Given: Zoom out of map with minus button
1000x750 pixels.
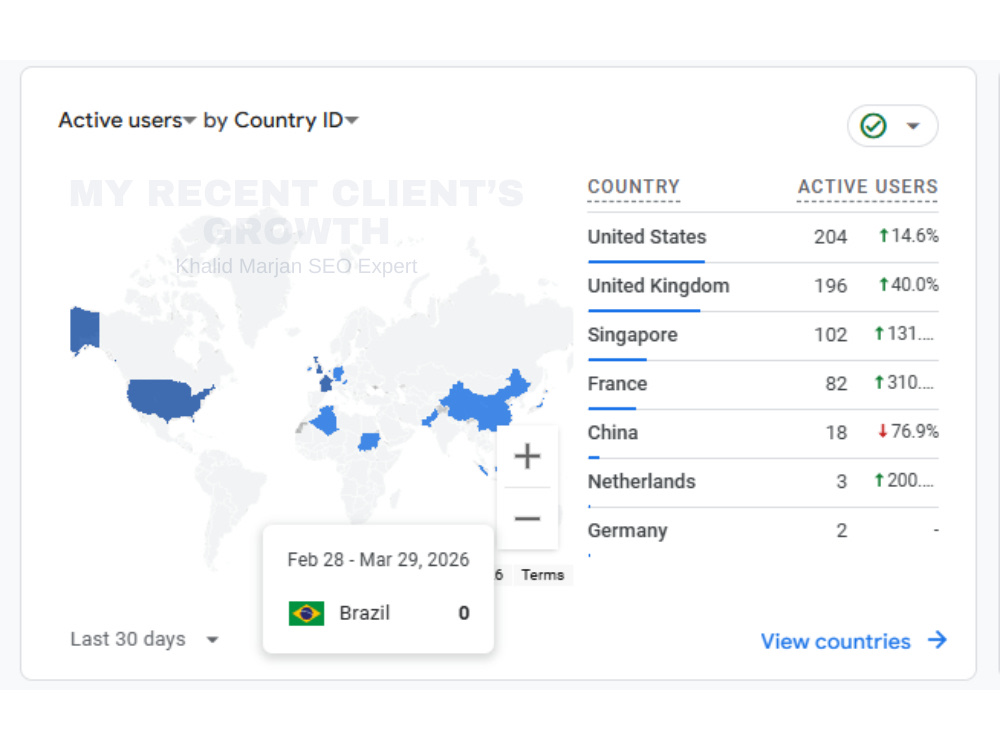Looking at the screenshot, I should (527, 518).
